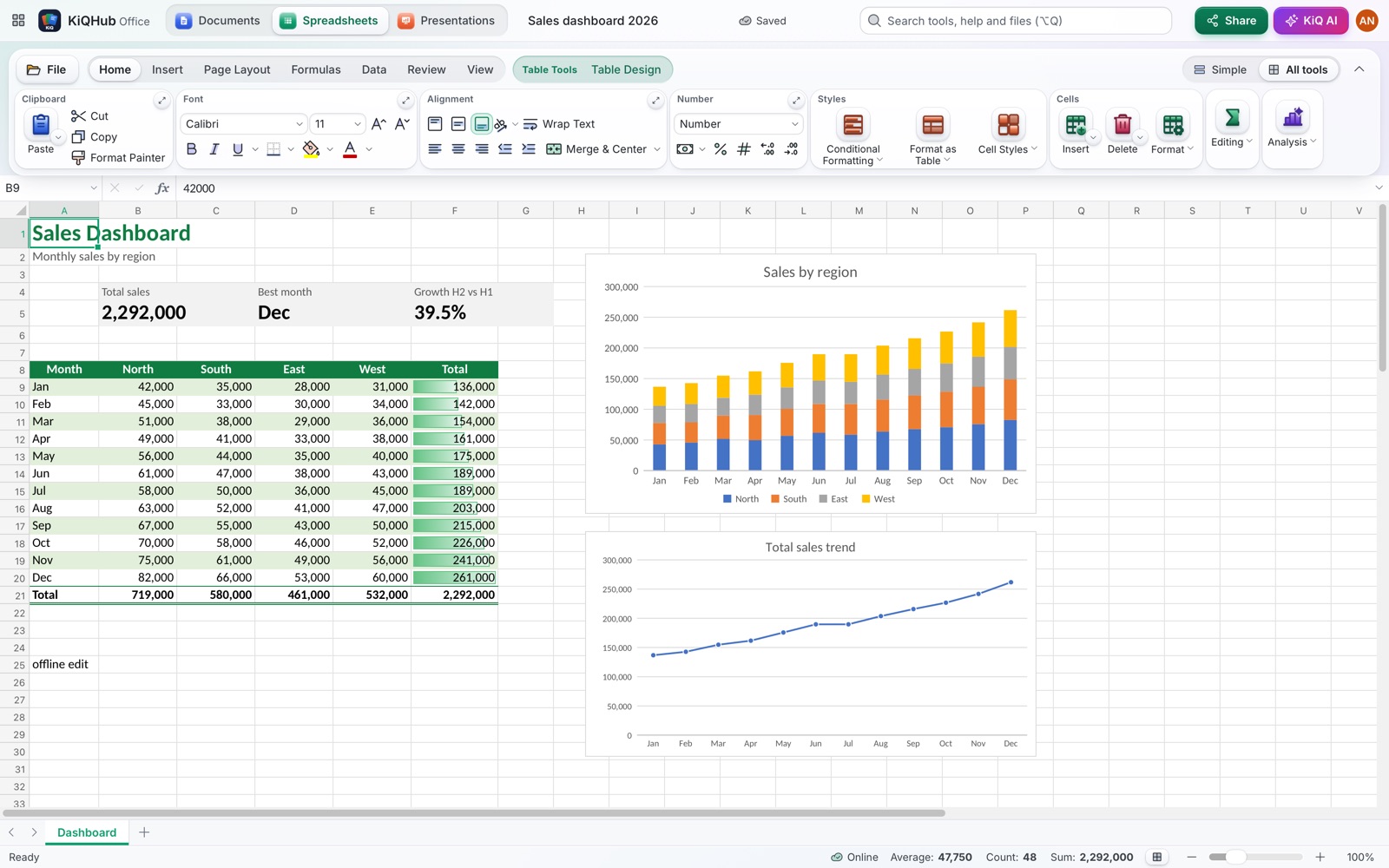This screenshot has width=1389, height=868.
Task: Switch to All tools mode
Action: [1298, 69]
